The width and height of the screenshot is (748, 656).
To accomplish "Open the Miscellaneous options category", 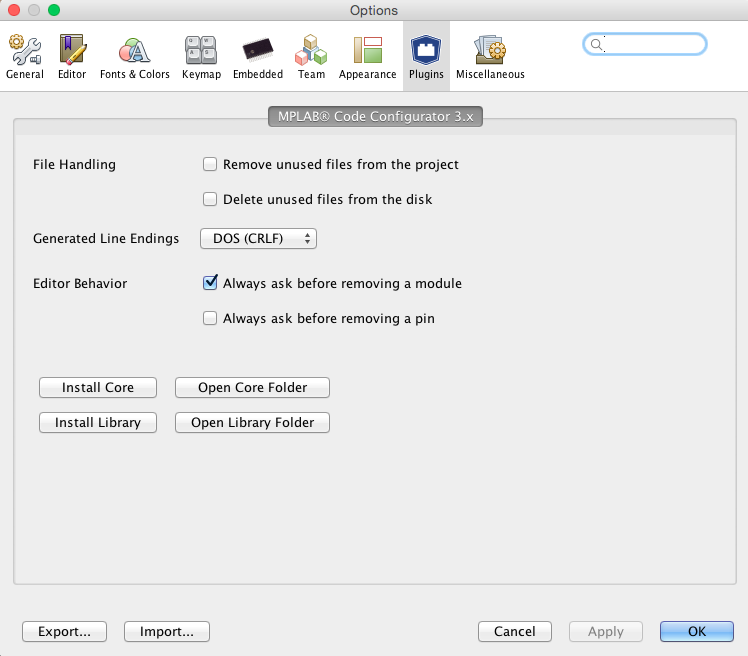I will [x=490, y=57].
